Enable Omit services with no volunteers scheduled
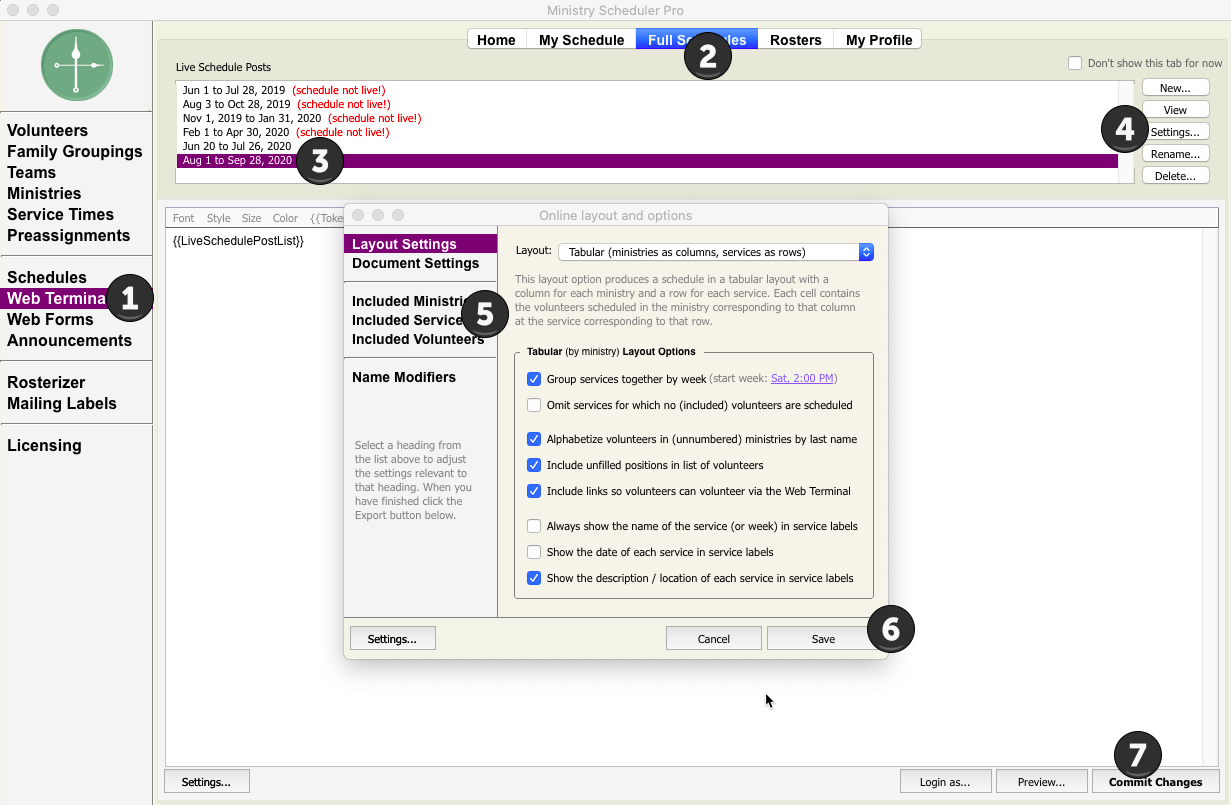Viewport: 1231px width, 805px height. point(534,406)
